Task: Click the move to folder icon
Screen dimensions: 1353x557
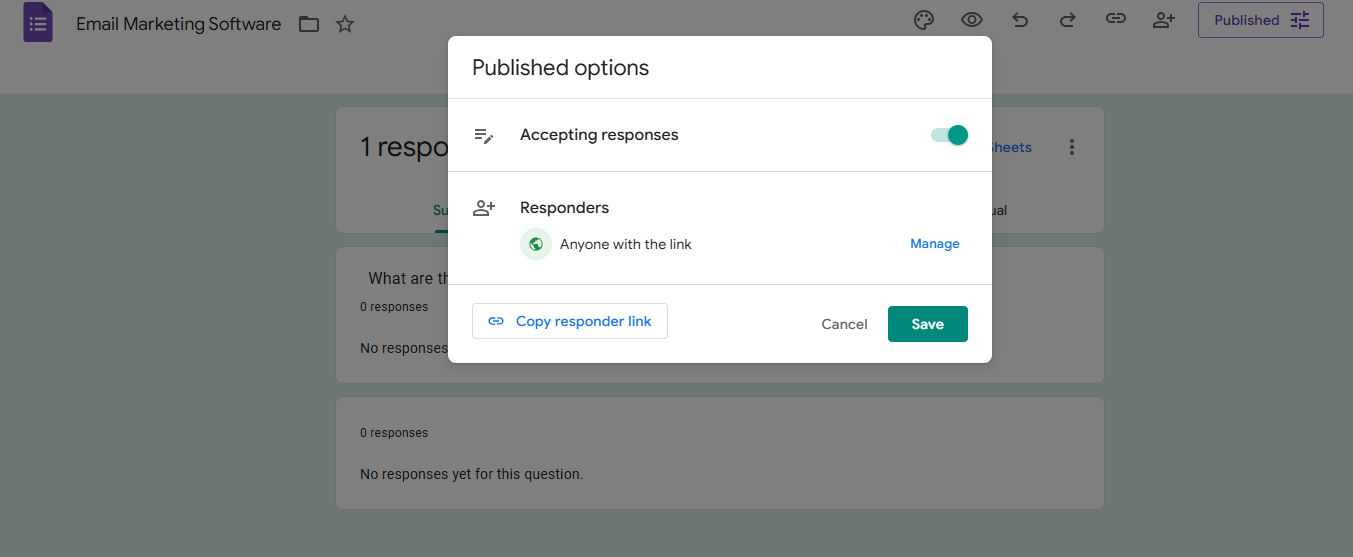Action: (309, 24)
